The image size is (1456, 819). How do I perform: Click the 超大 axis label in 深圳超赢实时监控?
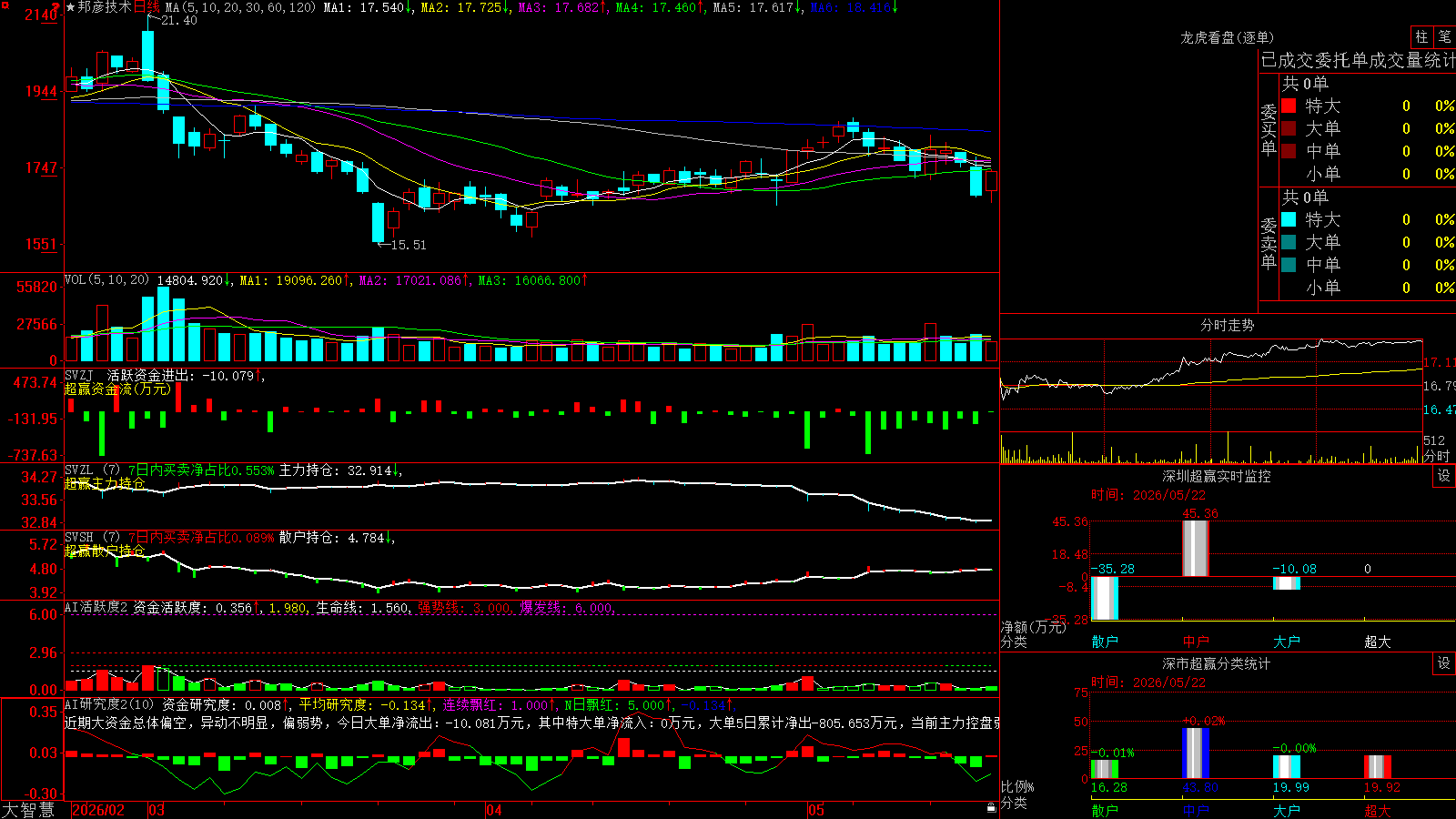[x=1378, y=642]
